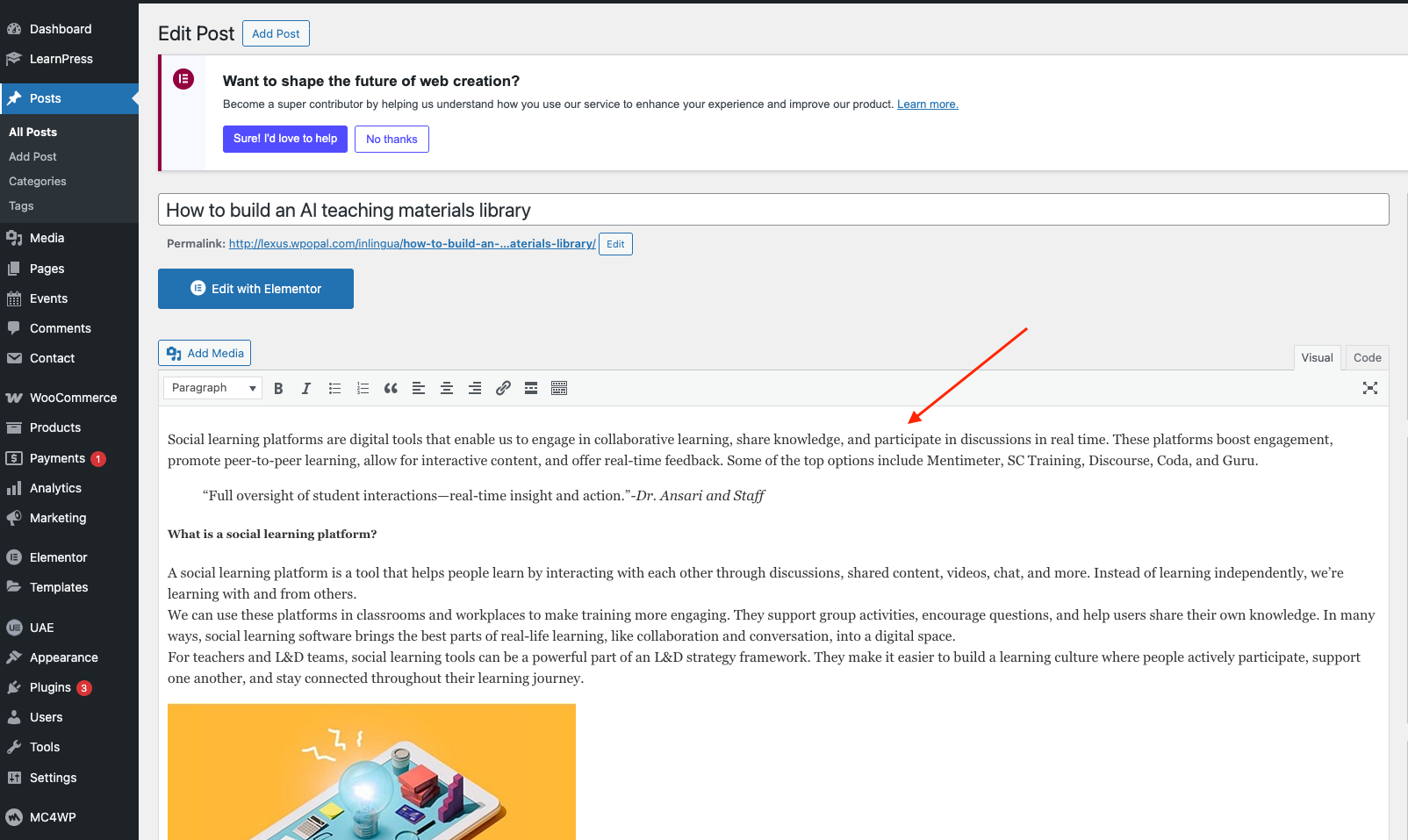The height and width of the screenshot is (840, 1408).
Task: Insert Read More tag
Action: coord(531,388)
